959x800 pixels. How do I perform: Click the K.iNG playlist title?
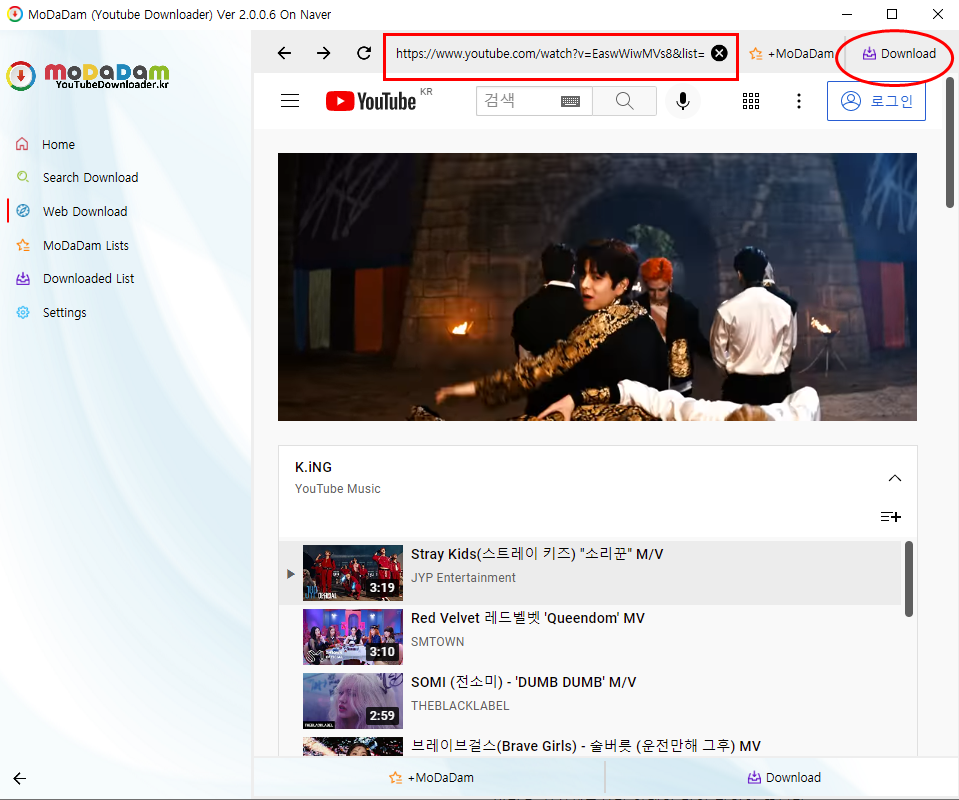pos(313,467)
